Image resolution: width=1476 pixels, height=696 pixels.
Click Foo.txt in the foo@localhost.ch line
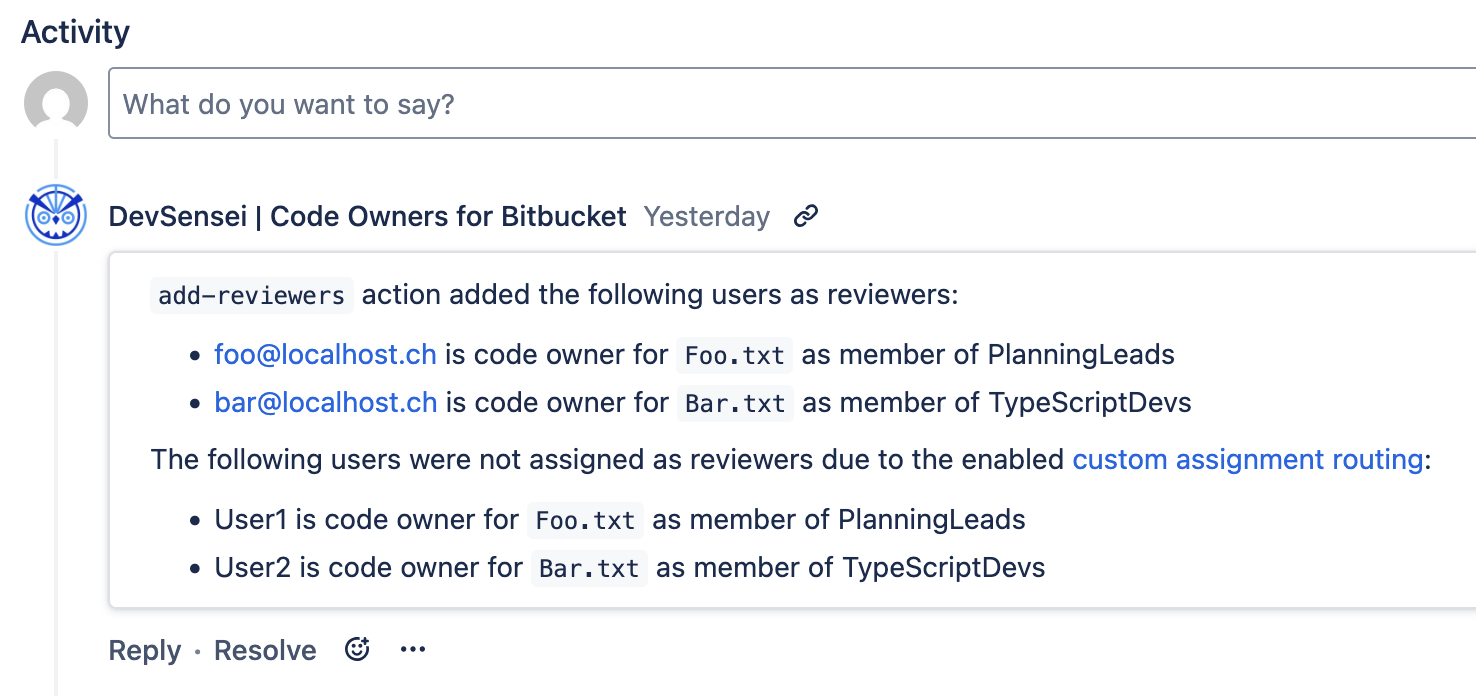[x=735, y=355]
